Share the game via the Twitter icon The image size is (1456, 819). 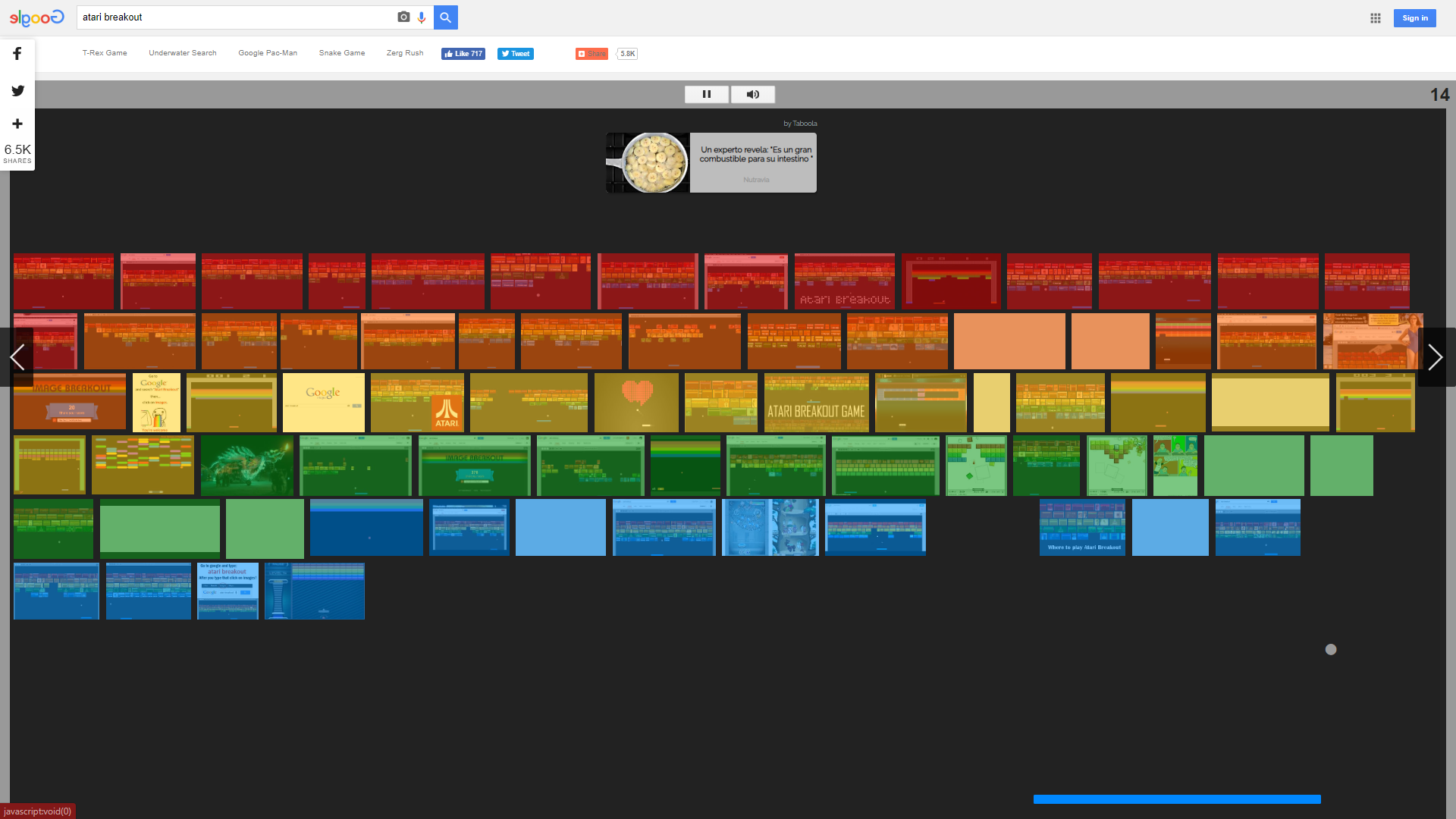17,90
